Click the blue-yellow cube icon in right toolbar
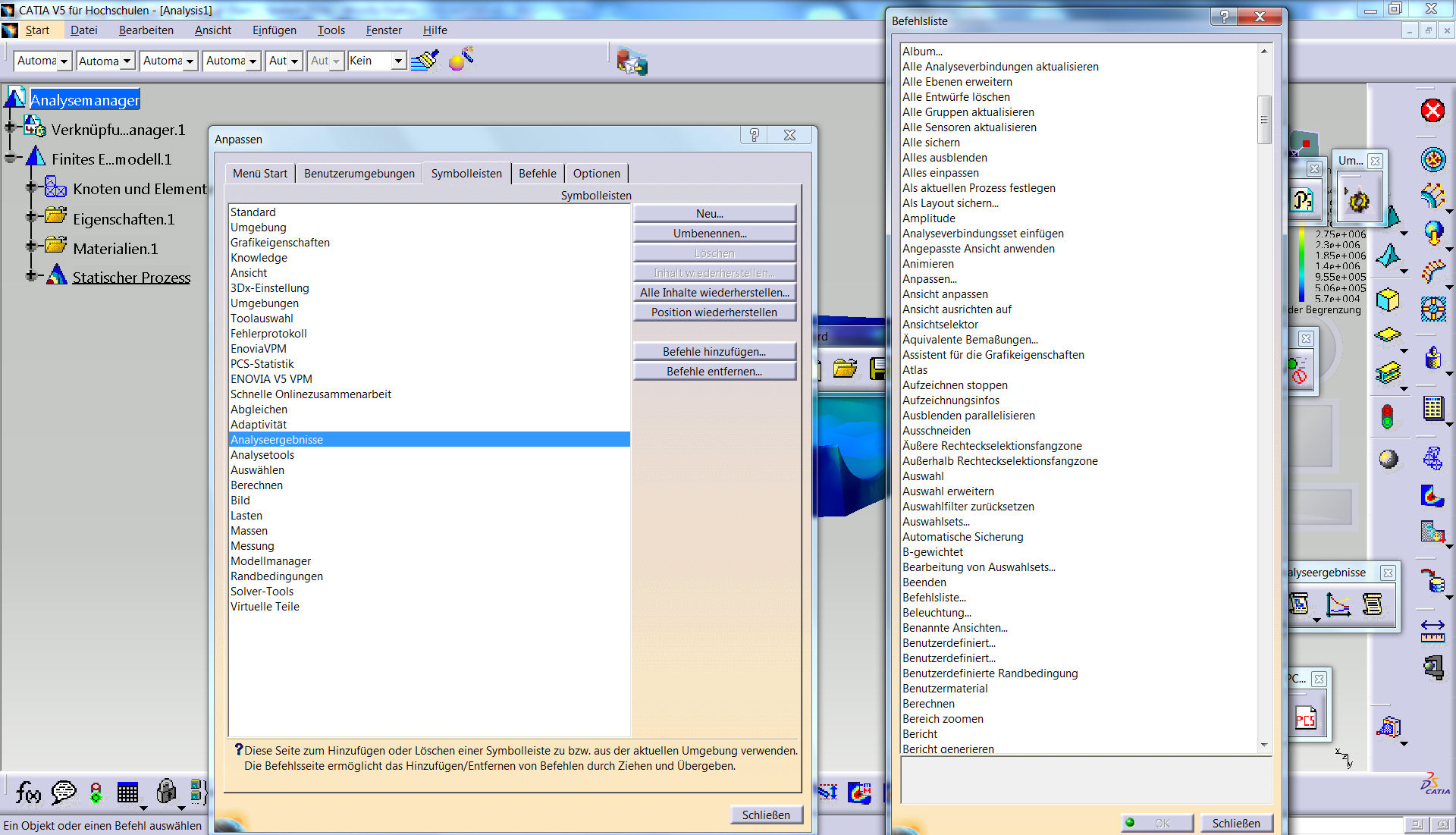The height and width of the screenshot is (835, 1456). click(x=1388, y=300)
